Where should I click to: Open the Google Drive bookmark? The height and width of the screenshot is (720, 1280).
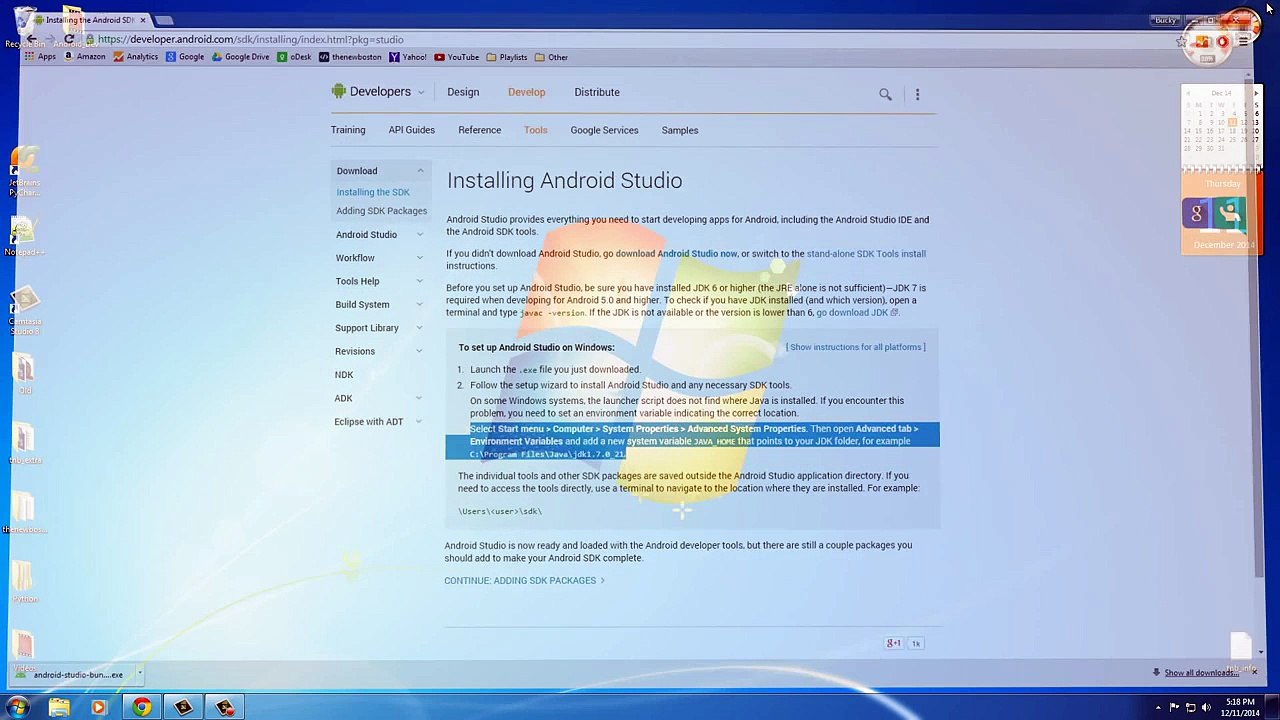[241, 57]
